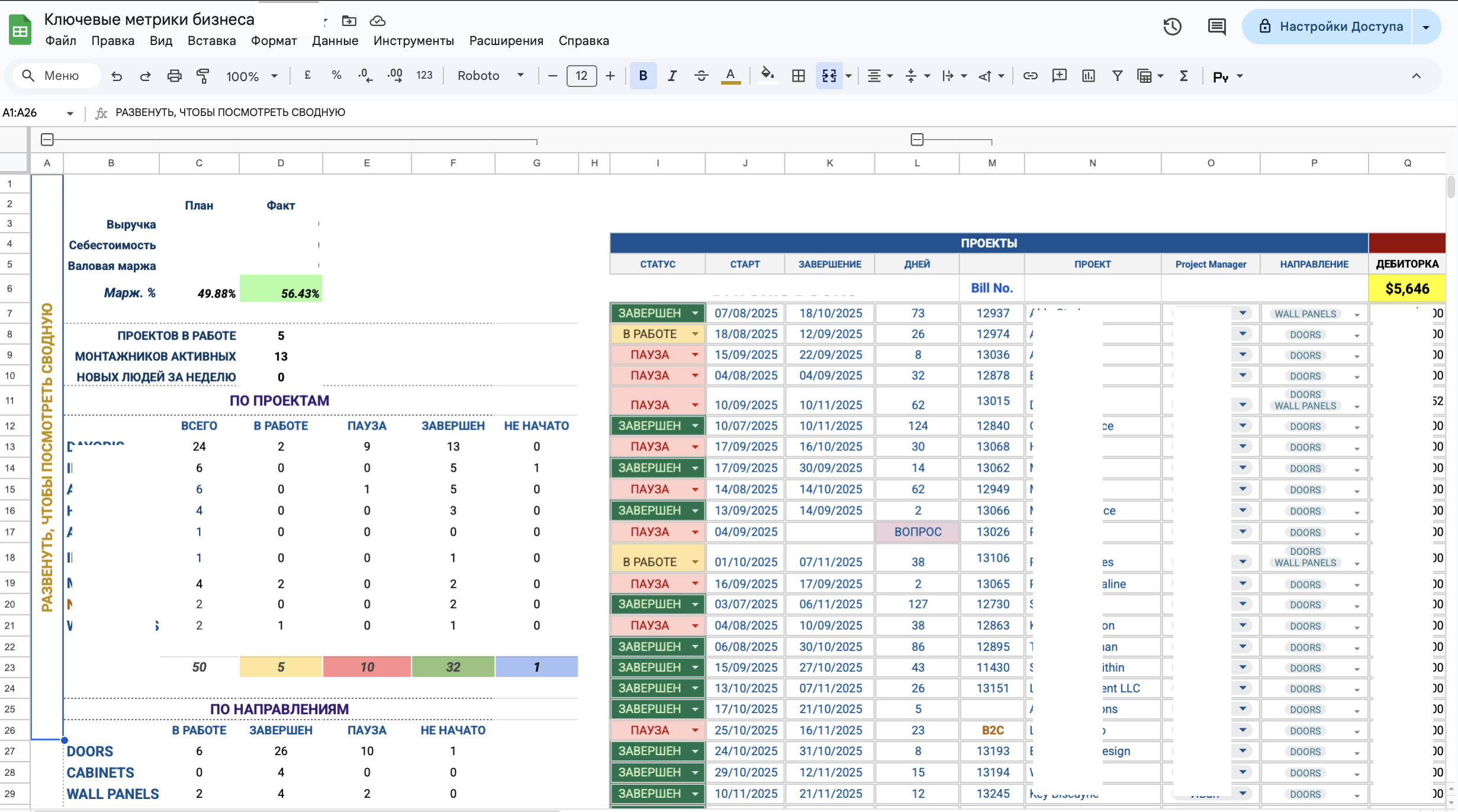Click the Create filter funnel icon

(1117, 76)
